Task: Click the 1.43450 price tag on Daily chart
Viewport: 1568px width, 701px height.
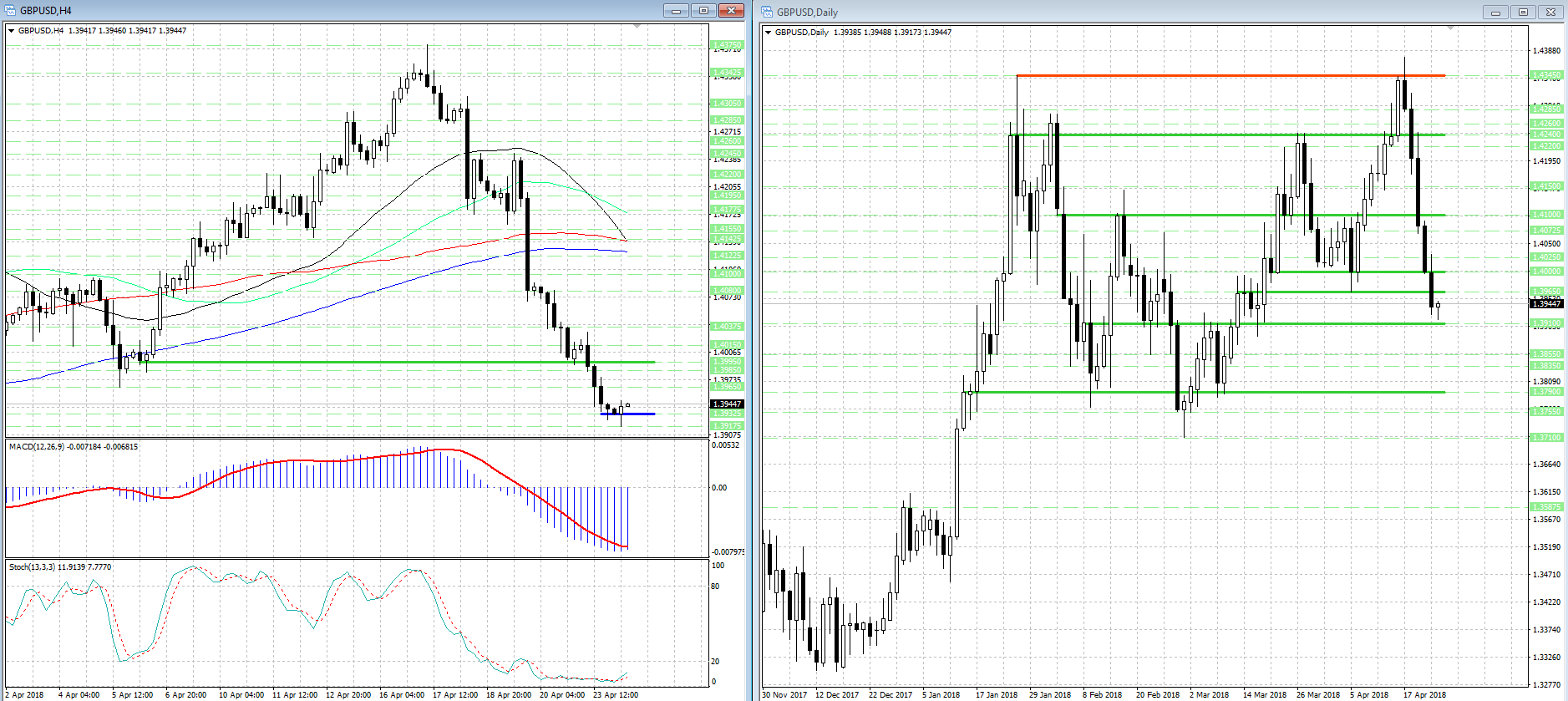Action: pos(1546,75)
